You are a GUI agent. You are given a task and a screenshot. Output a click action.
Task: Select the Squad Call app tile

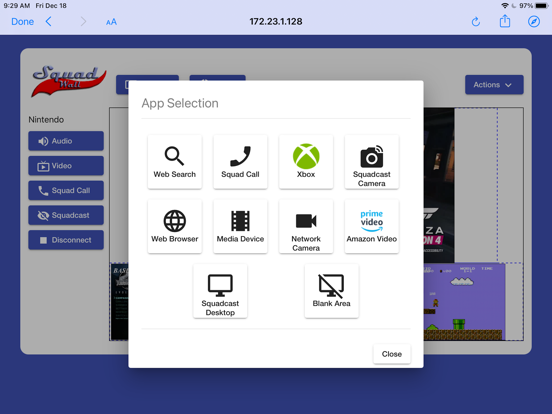[x=240, y=162]
